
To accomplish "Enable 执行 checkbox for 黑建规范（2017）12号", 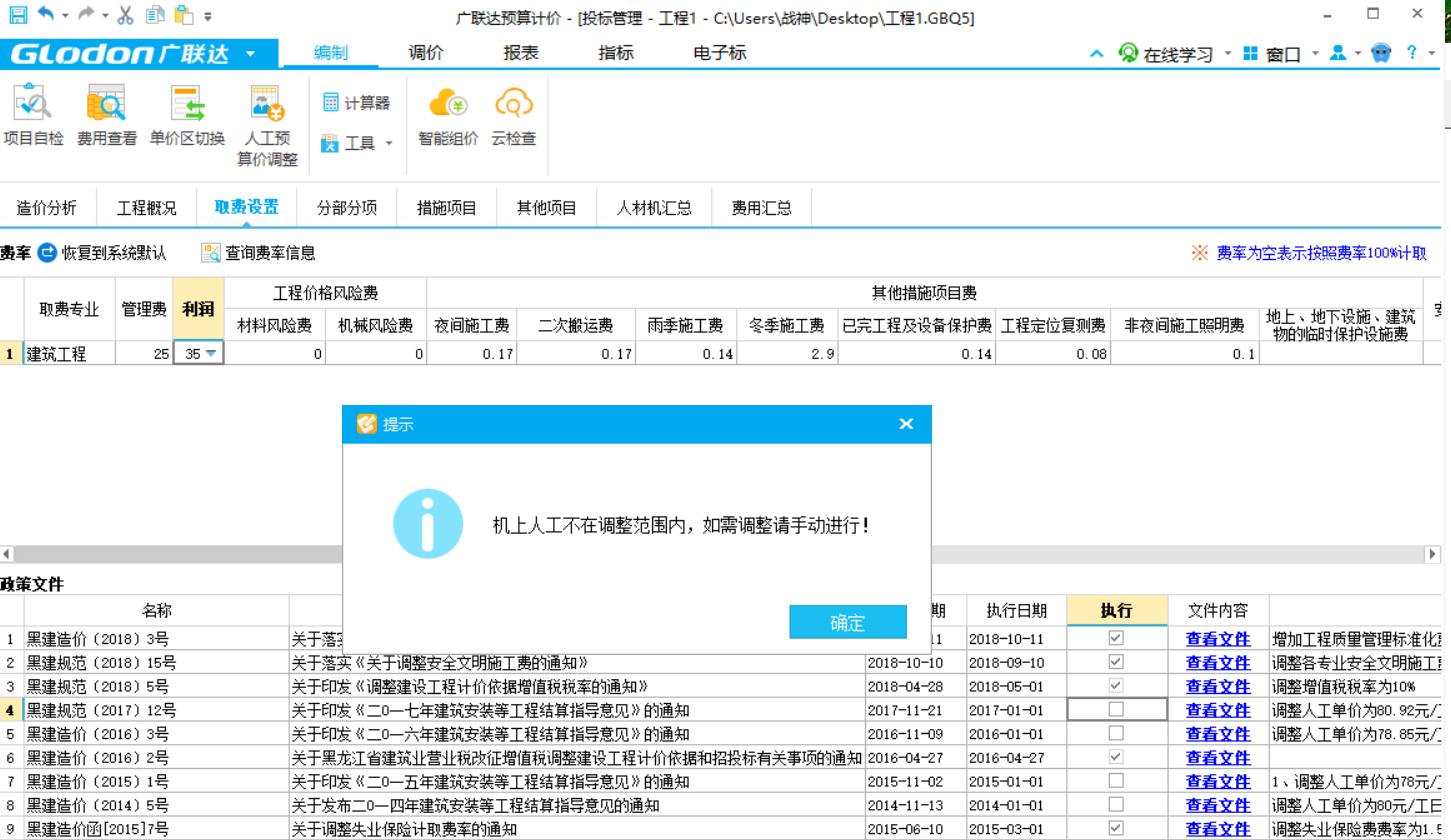I will click(1116, 709).
